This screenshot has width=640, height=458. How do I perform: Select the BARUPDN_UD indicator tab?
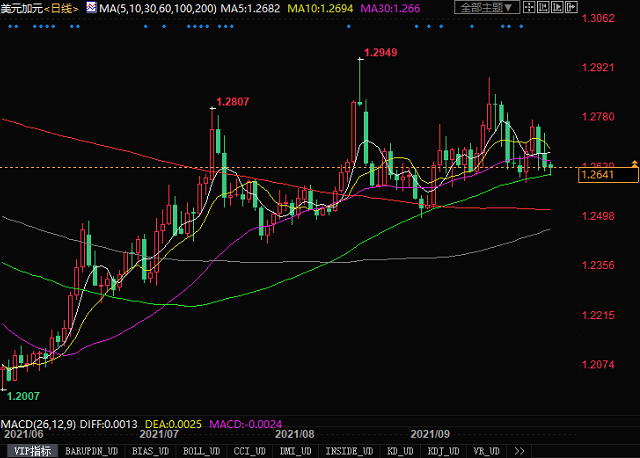pyautogui.click(x=91, y=451)
